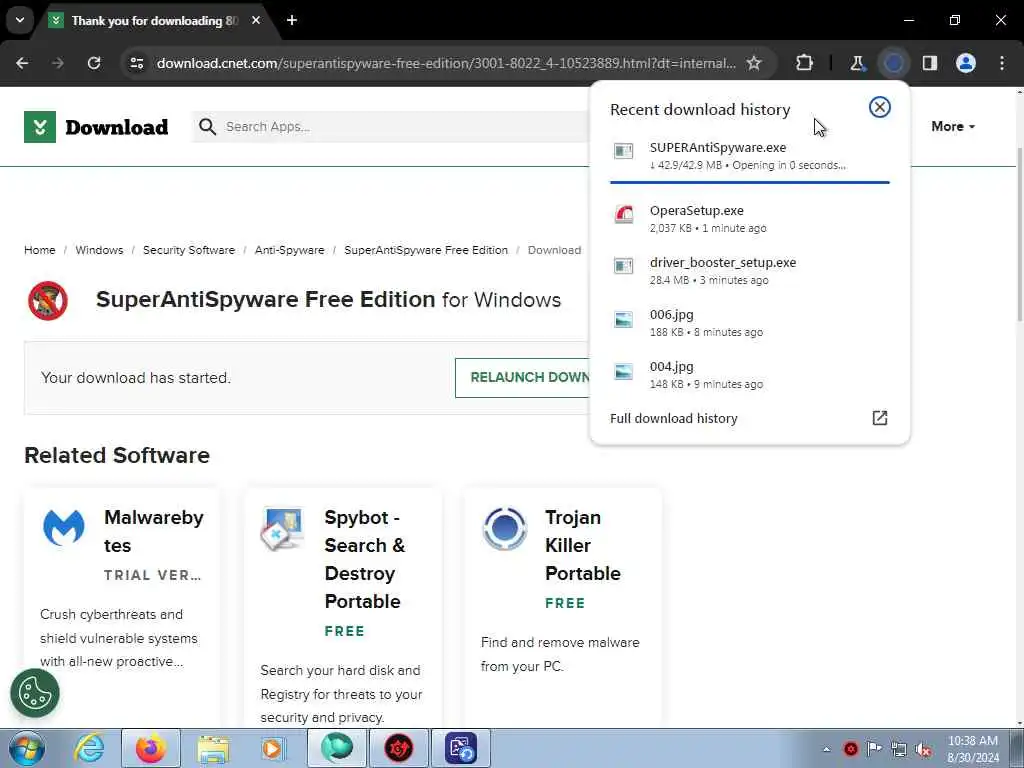The width and height of the screenshot is (1024, 768).
Task: Click the 006.jpg image file icon
Action: pos(624,319)
